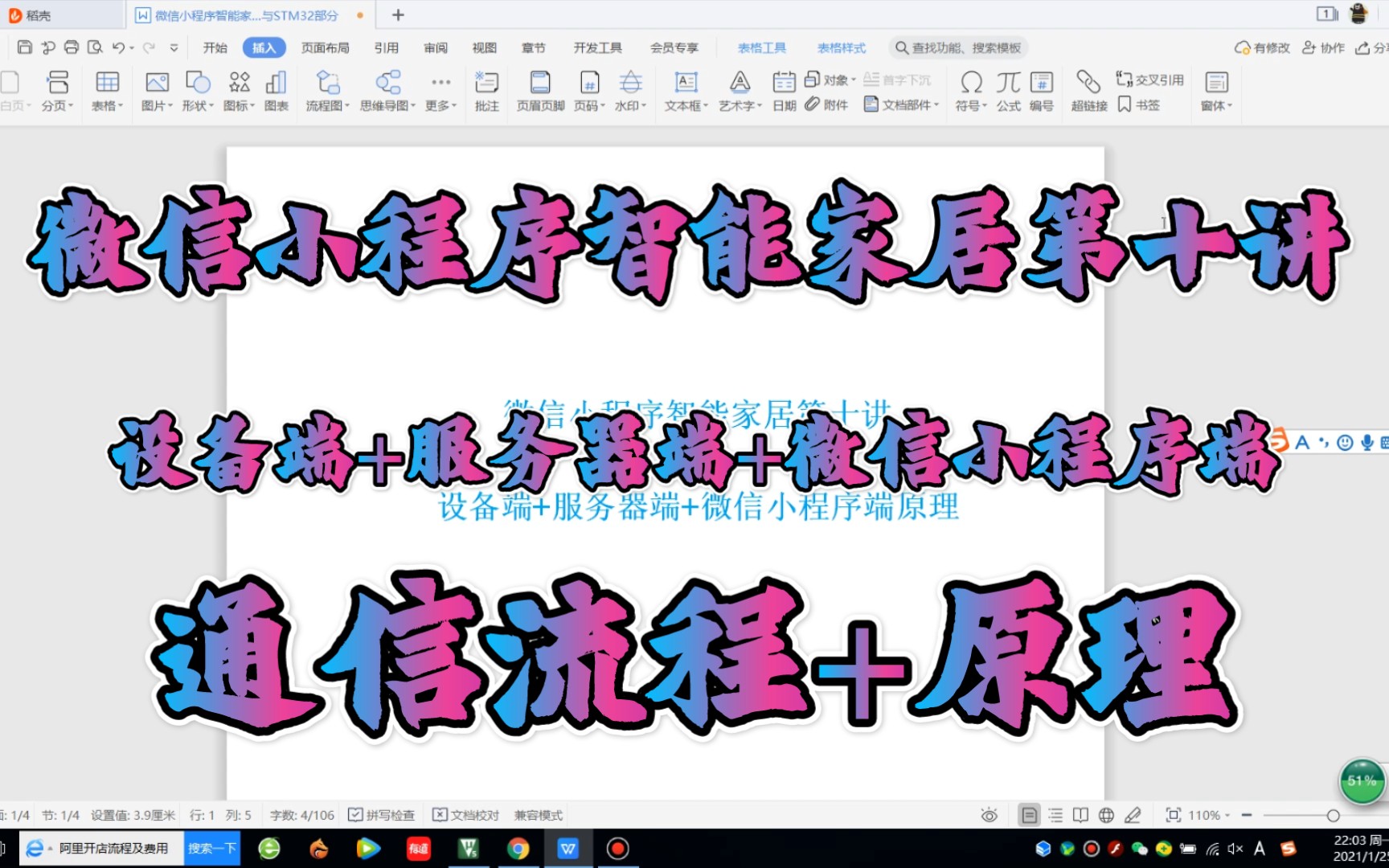Click the 有修改 cloud status button

tap(1262, 47)
